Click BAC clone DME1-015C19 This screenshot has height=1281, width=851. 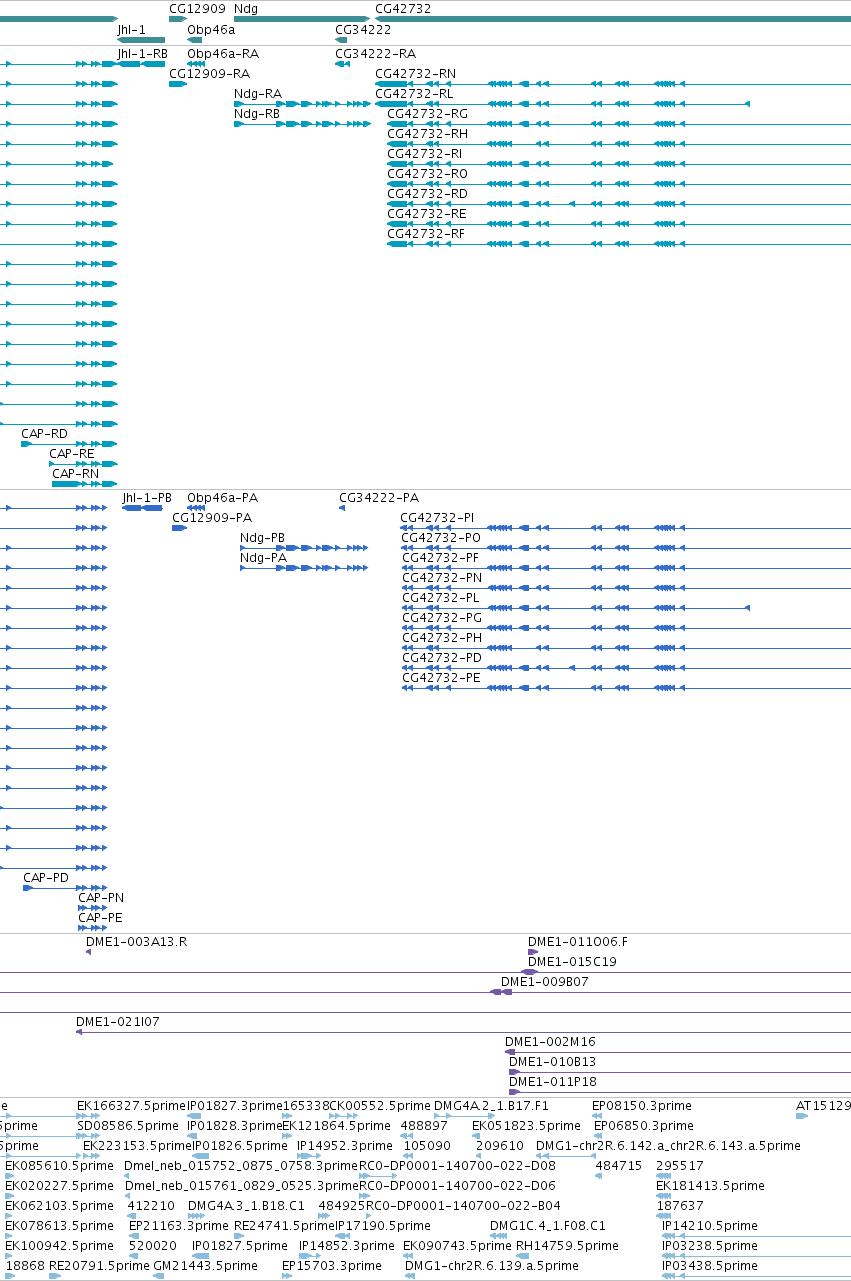(572, 961)
